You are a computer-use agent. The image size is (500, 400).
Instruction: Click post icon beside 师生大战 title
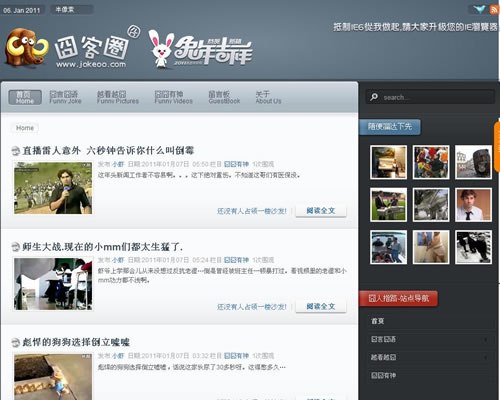click(x=15, y=247)
